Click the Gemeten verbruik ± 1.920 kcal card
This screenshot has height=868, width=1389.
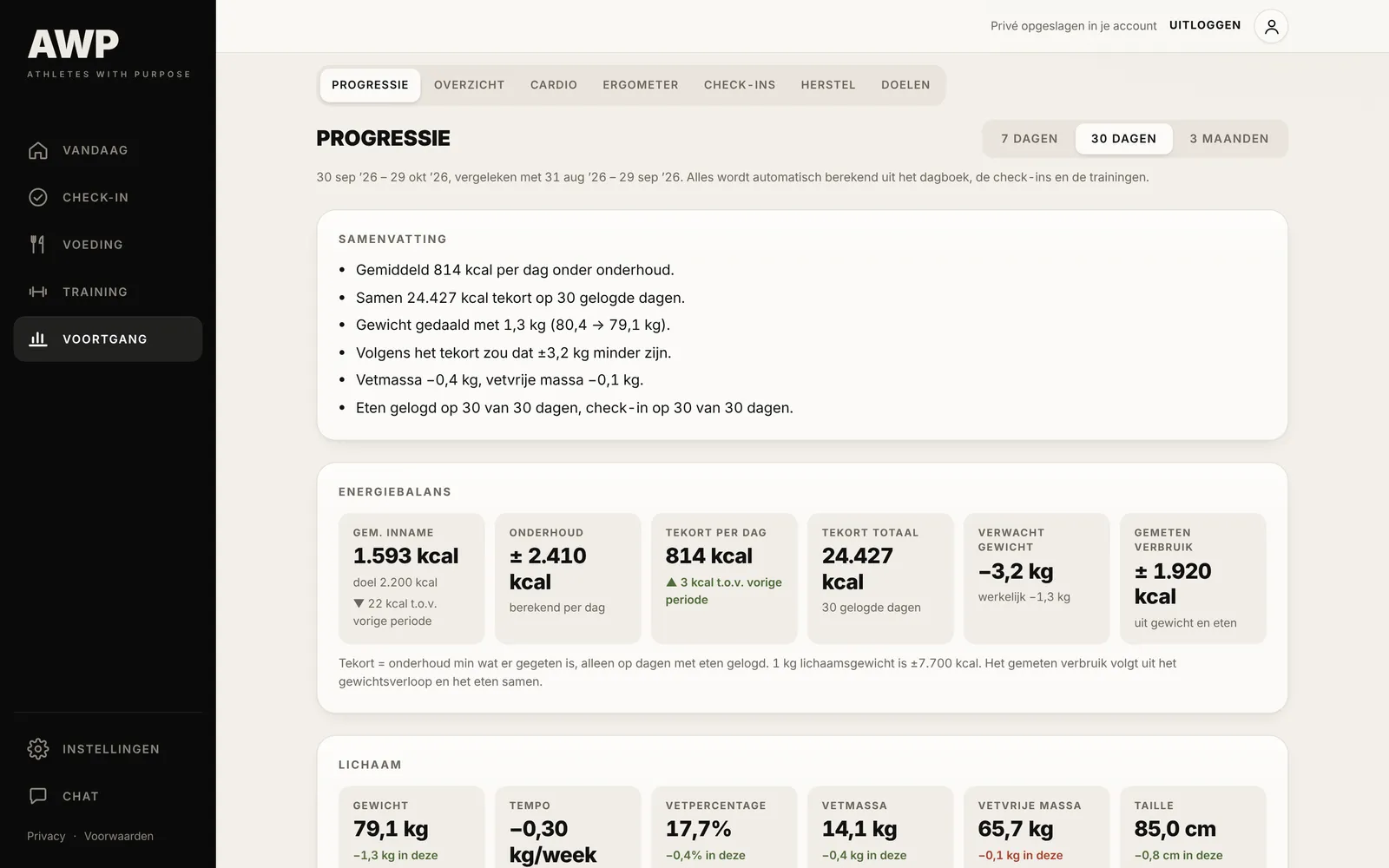(x=1193, y=578)
